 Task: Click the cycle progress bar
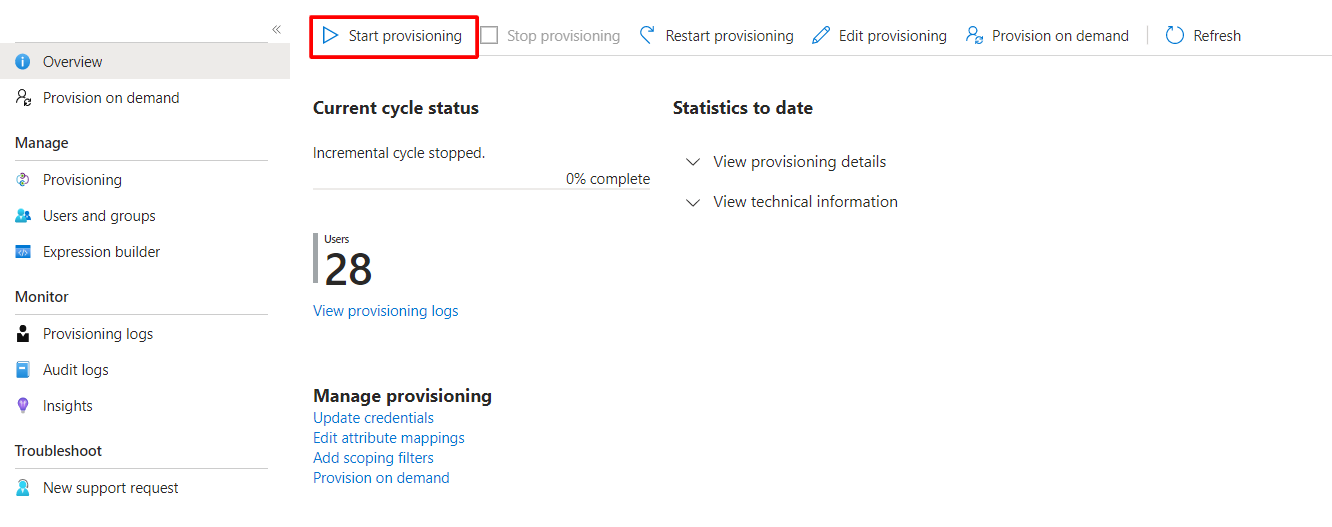pos(481,188)
